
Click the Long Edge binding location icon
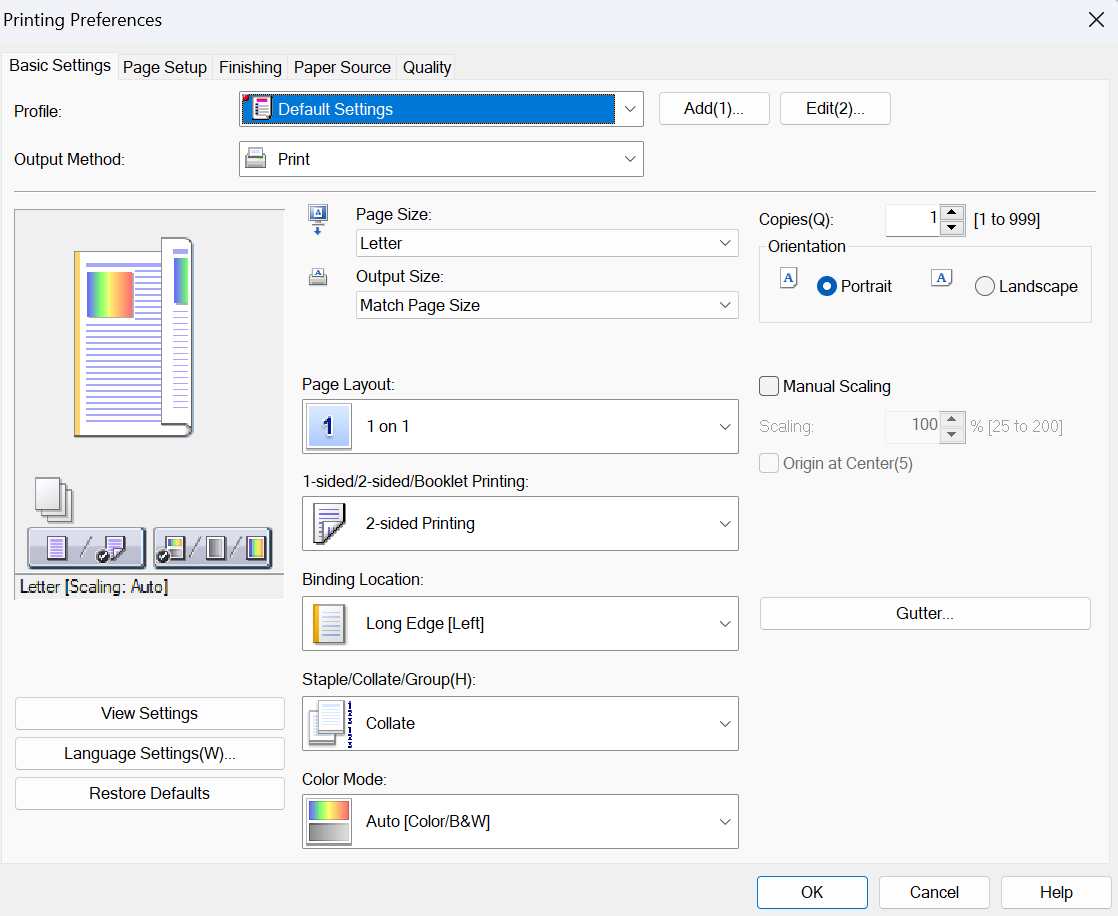coord(328,623)
